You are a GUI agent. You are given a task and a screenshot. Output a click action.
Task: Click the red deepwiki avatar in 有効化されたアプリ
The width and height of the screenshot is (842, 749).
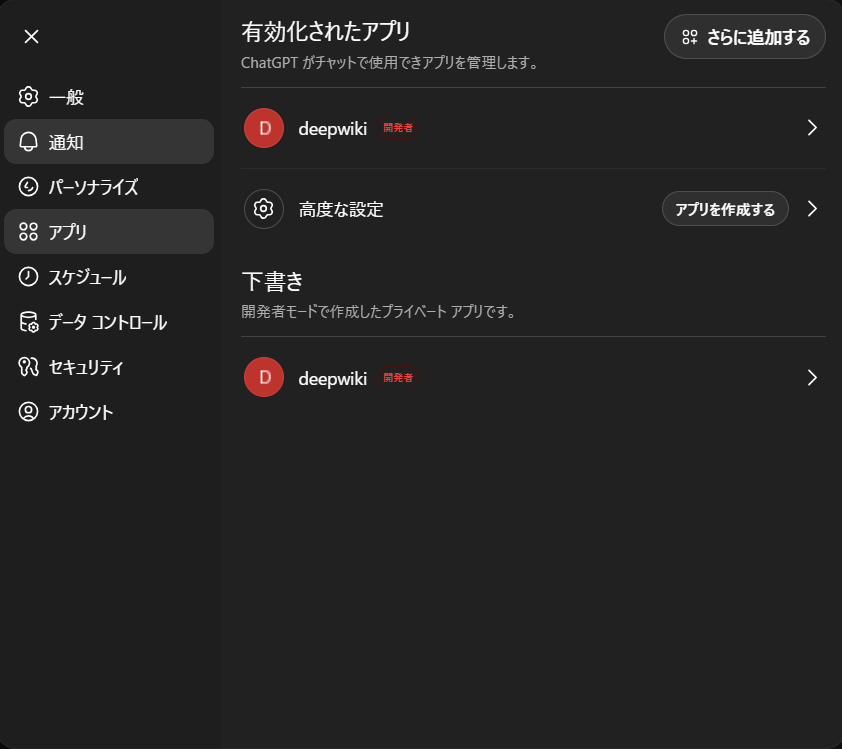point(264,128)
